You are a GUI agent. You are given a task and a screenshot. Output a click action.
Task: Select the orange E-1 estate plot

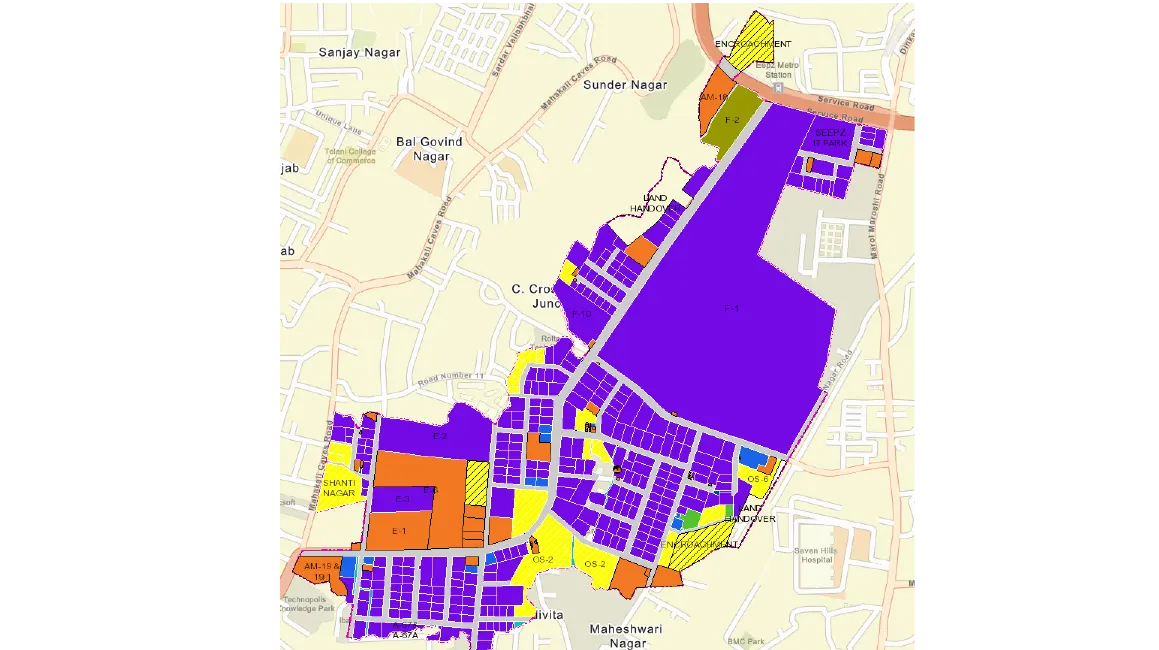(x=398, y=531)
